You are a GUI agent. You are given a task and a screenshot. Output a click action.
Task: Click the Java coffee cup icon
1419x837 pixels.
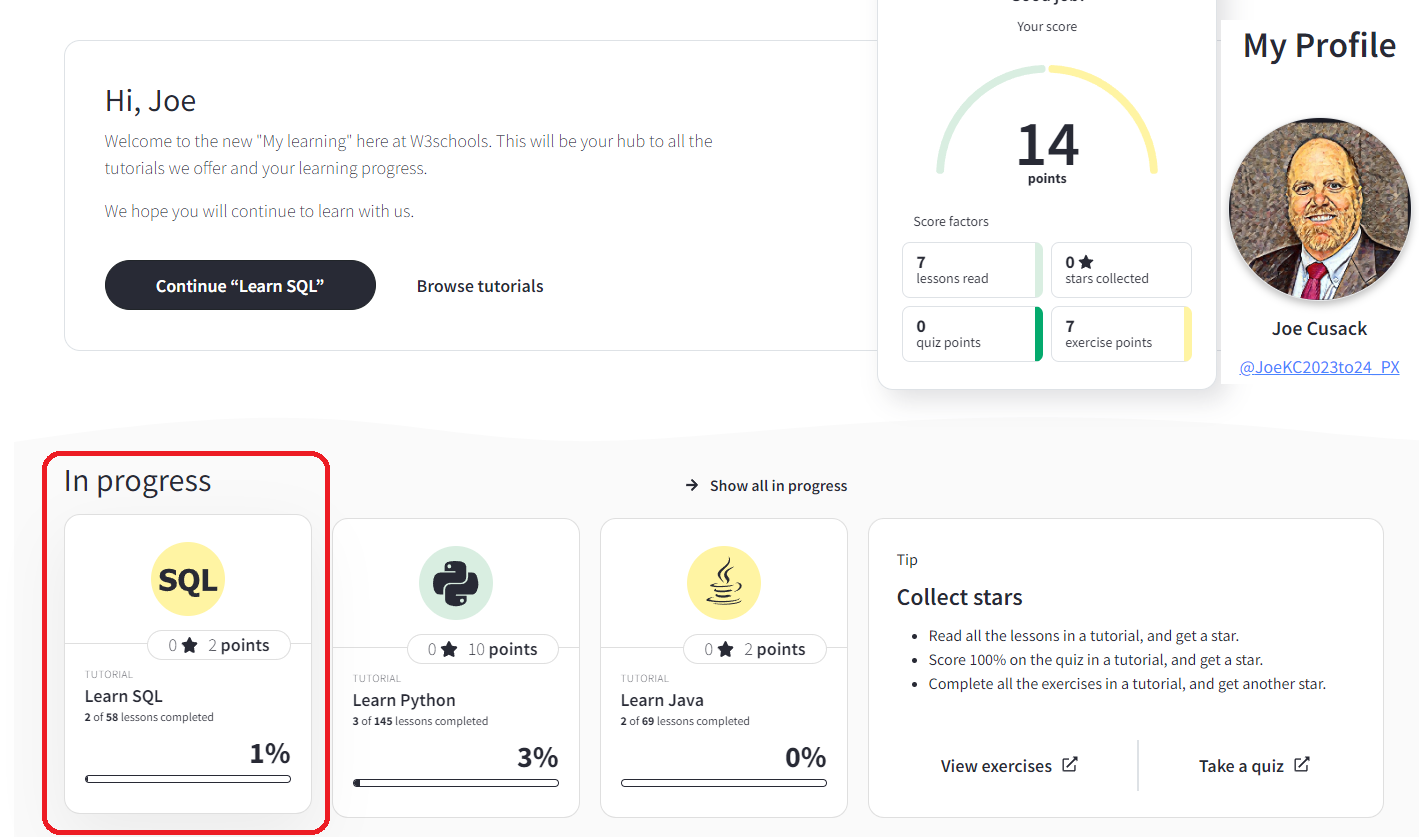pos(724,584)
